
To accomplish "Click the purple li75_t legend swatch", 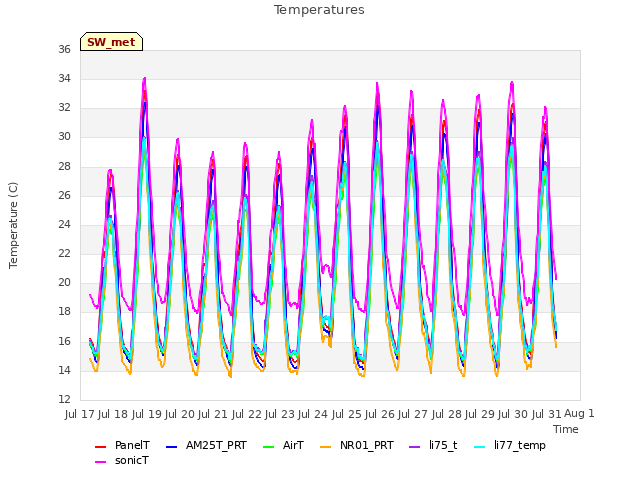I will pos(414,447).
